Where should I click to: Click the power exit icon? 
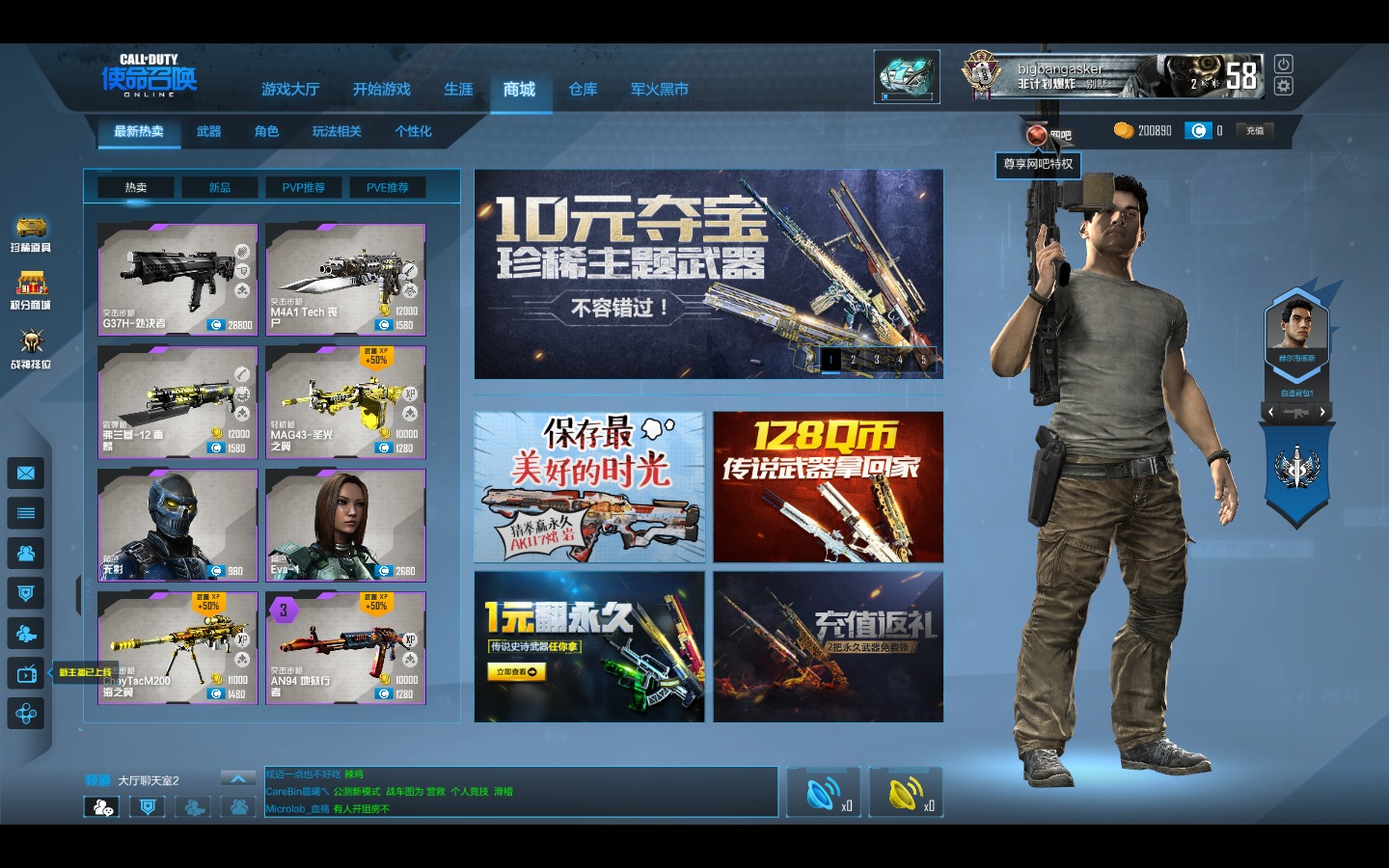tap(1283, 64)
